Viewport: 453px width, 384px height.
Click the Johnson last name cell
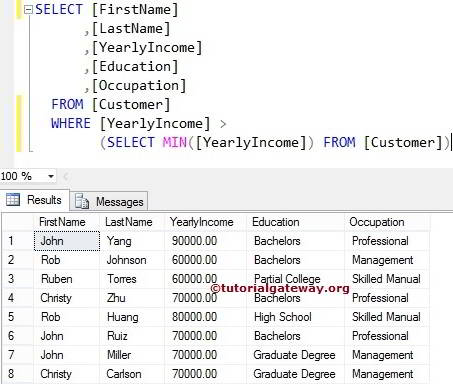pos(132,260)
